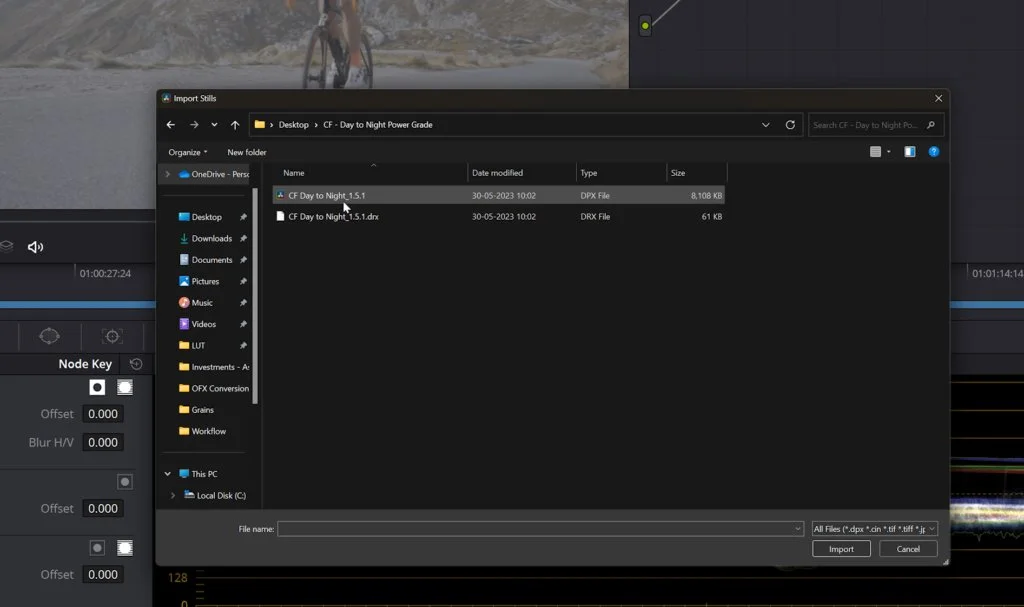This screenshot has height=607, width=1024.
Task: Click the Import button
Action: pos(841,549)
